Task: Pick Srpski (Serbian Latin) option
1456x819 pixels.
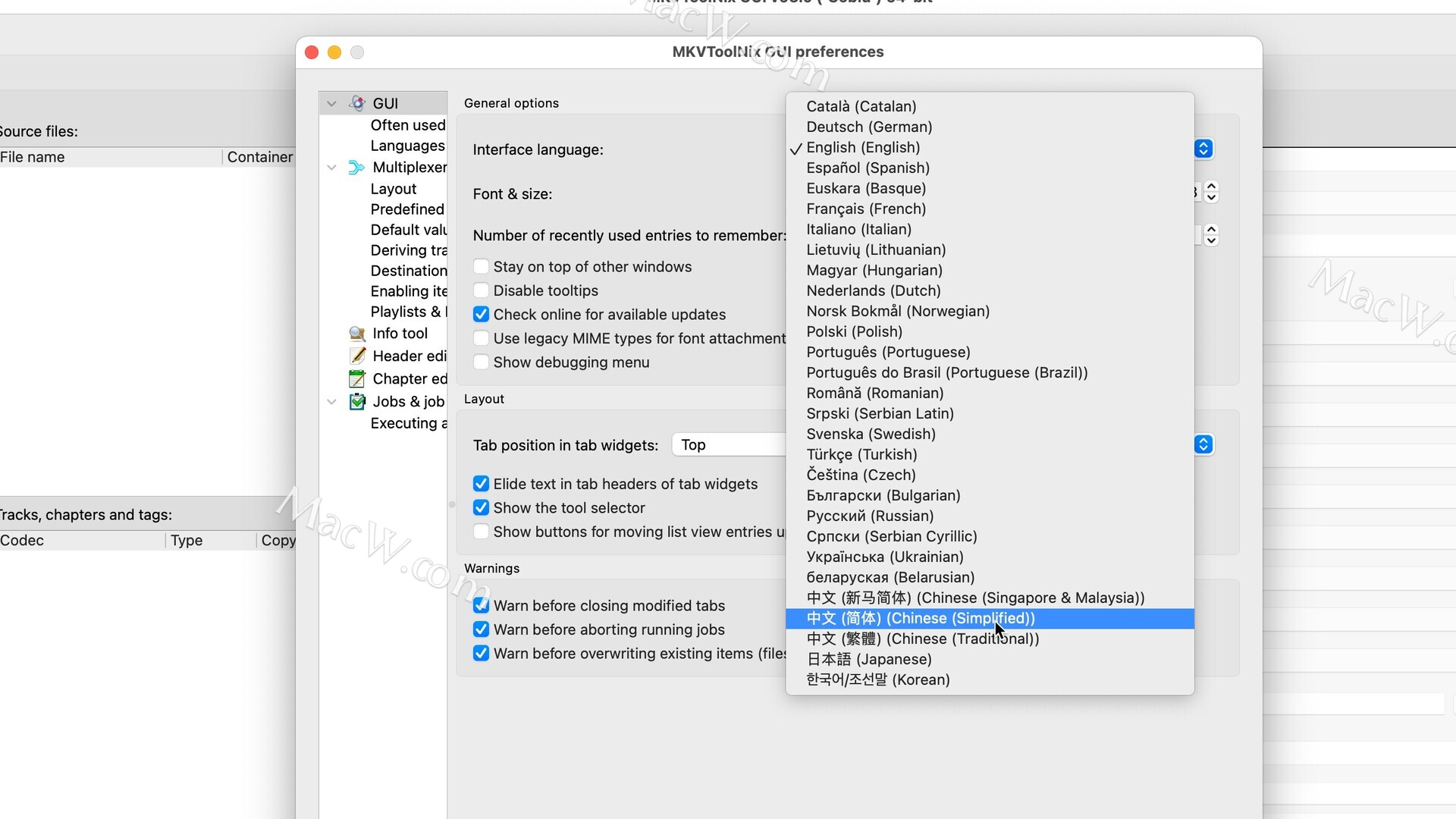Action: point(990,413)
